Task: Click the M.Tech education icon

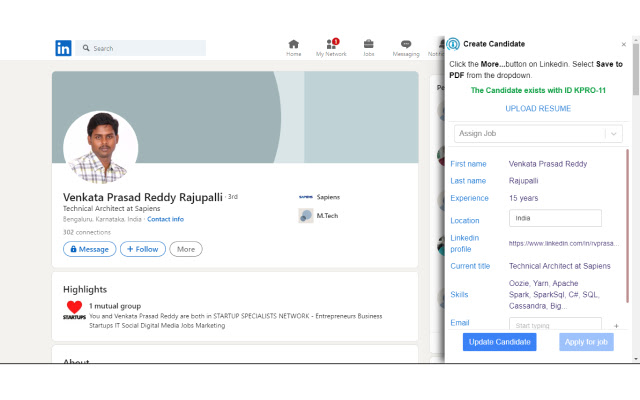Action: pos(306,216)
